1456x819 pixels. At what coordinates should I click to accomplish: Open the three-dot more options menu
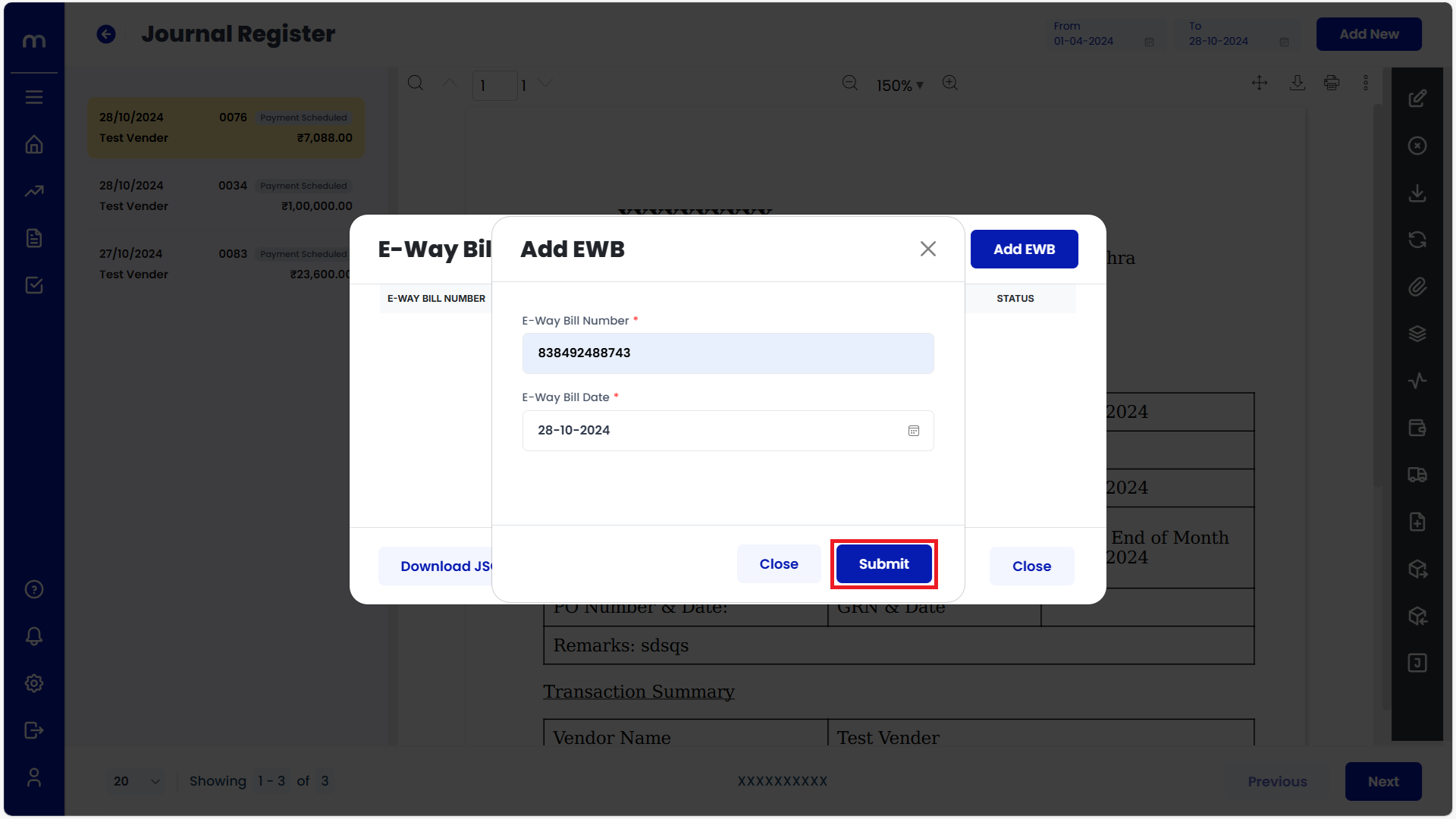point(1367,83)
